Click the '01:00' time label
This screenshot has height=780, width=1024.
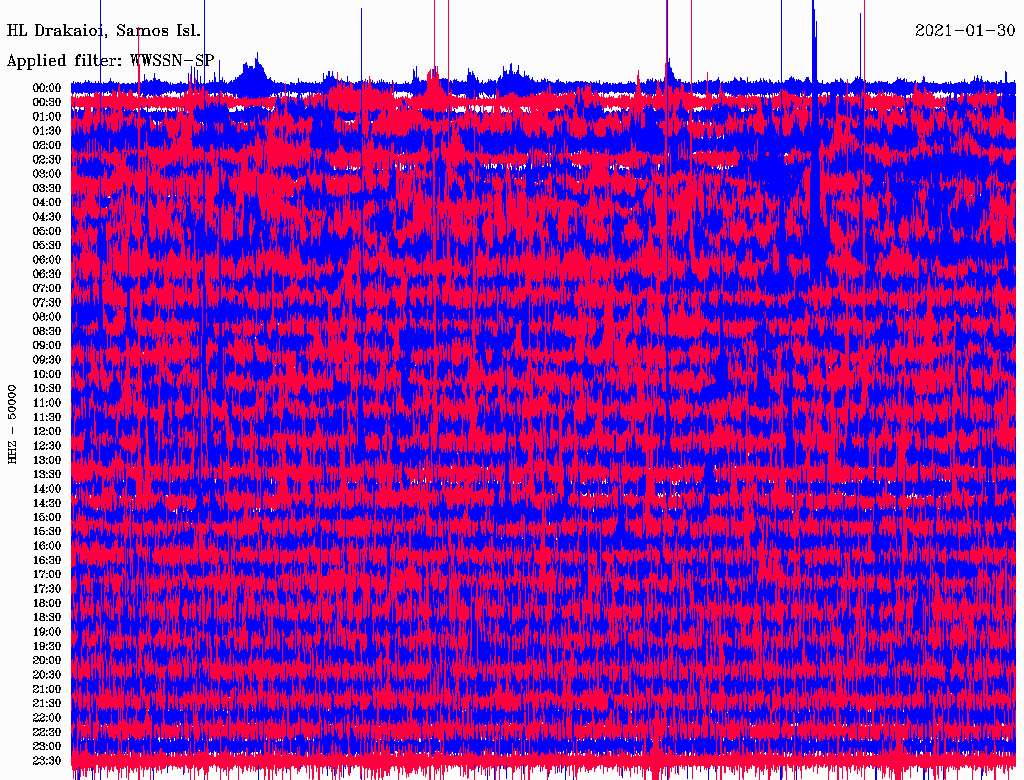point(47,117)
